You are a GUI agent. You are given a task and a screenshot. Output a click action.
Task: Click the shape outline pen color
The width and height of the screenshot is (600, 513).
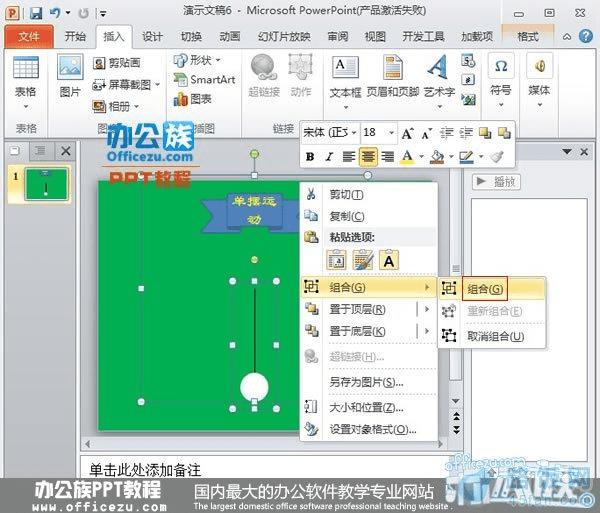(x=466, y=157)
